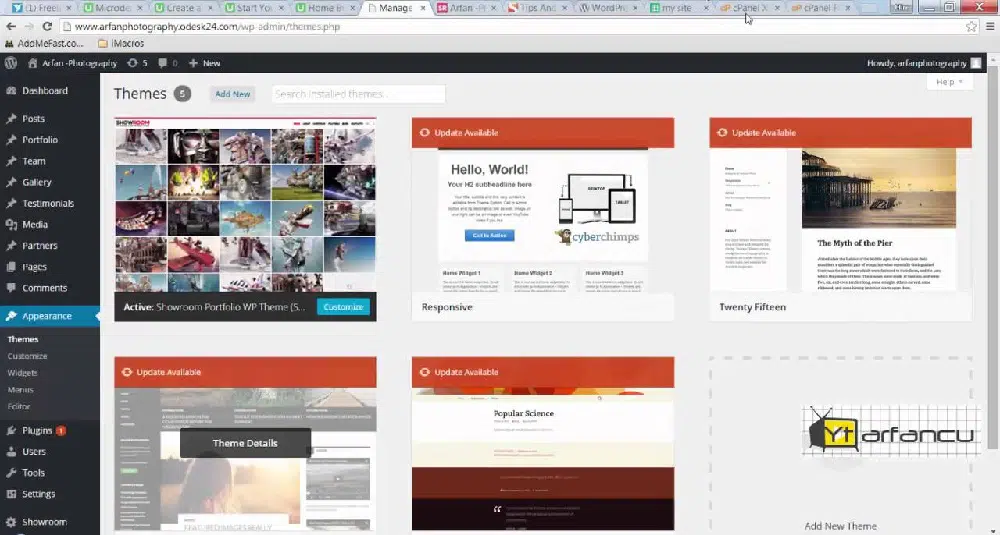Expand the Help dropdown
Screen dimensions: 1000x535
coord(949,82)
